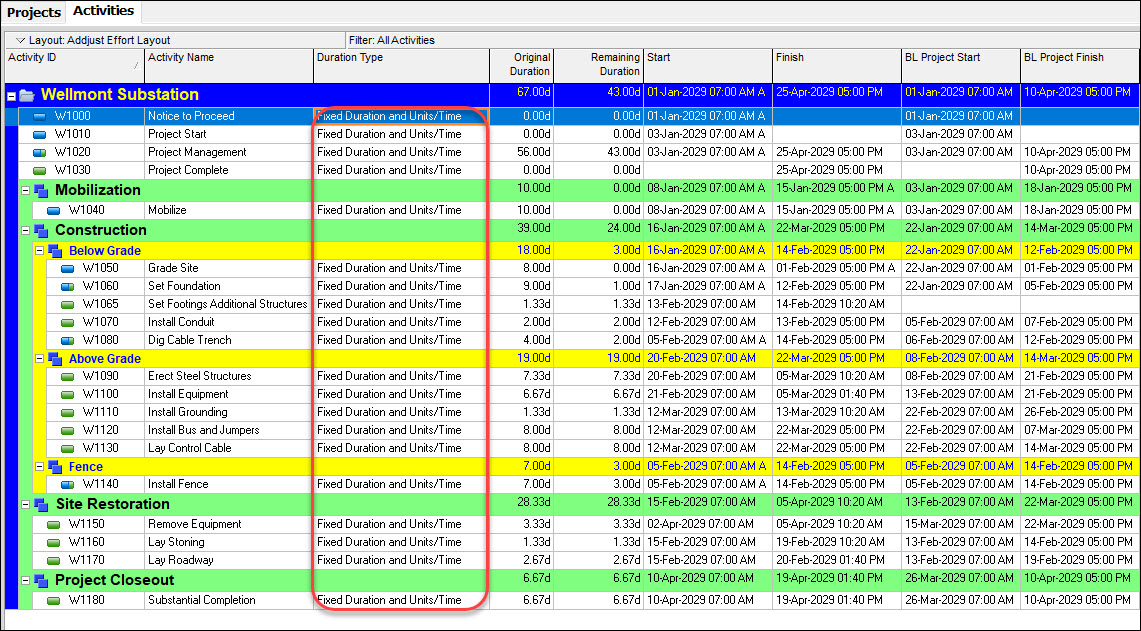Switch to the Projects tab
The width and height of the screenshot is (1141, 631).
(34, 12)
